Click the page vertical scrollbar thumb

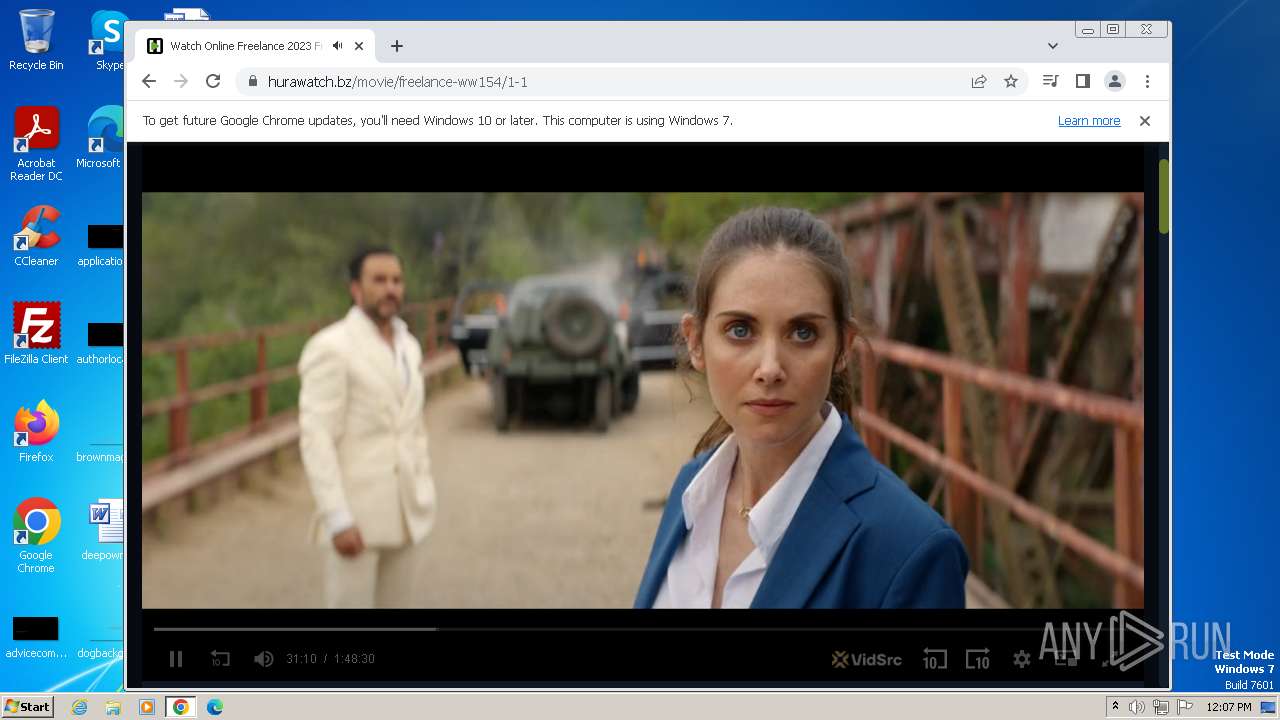(x=1164, y=196)
